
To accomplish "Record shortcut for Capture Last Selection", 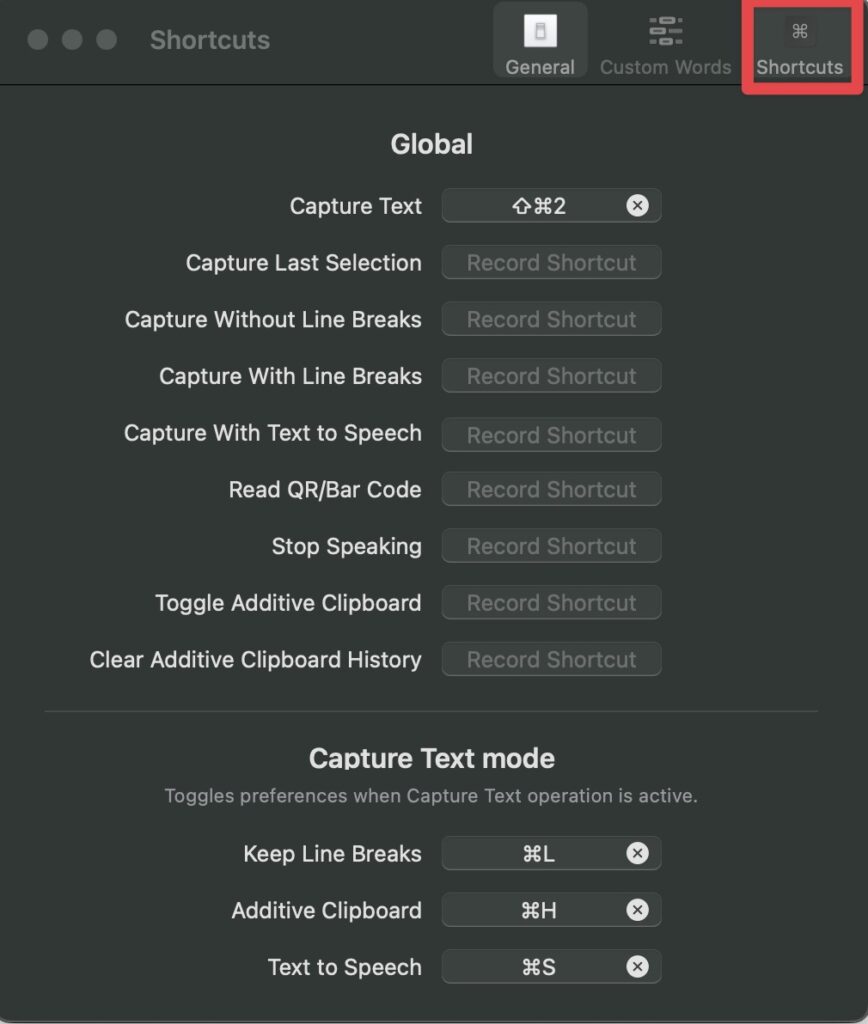I will point(551,263).
